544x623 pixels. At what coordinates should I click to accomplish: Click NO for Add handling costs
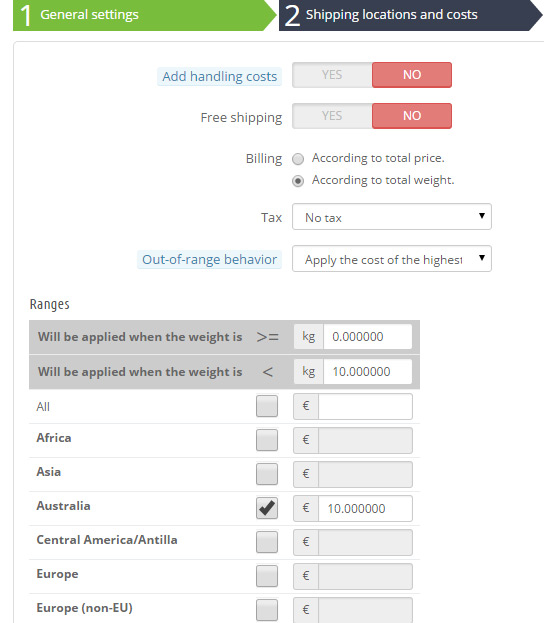(x=412, y=75)
